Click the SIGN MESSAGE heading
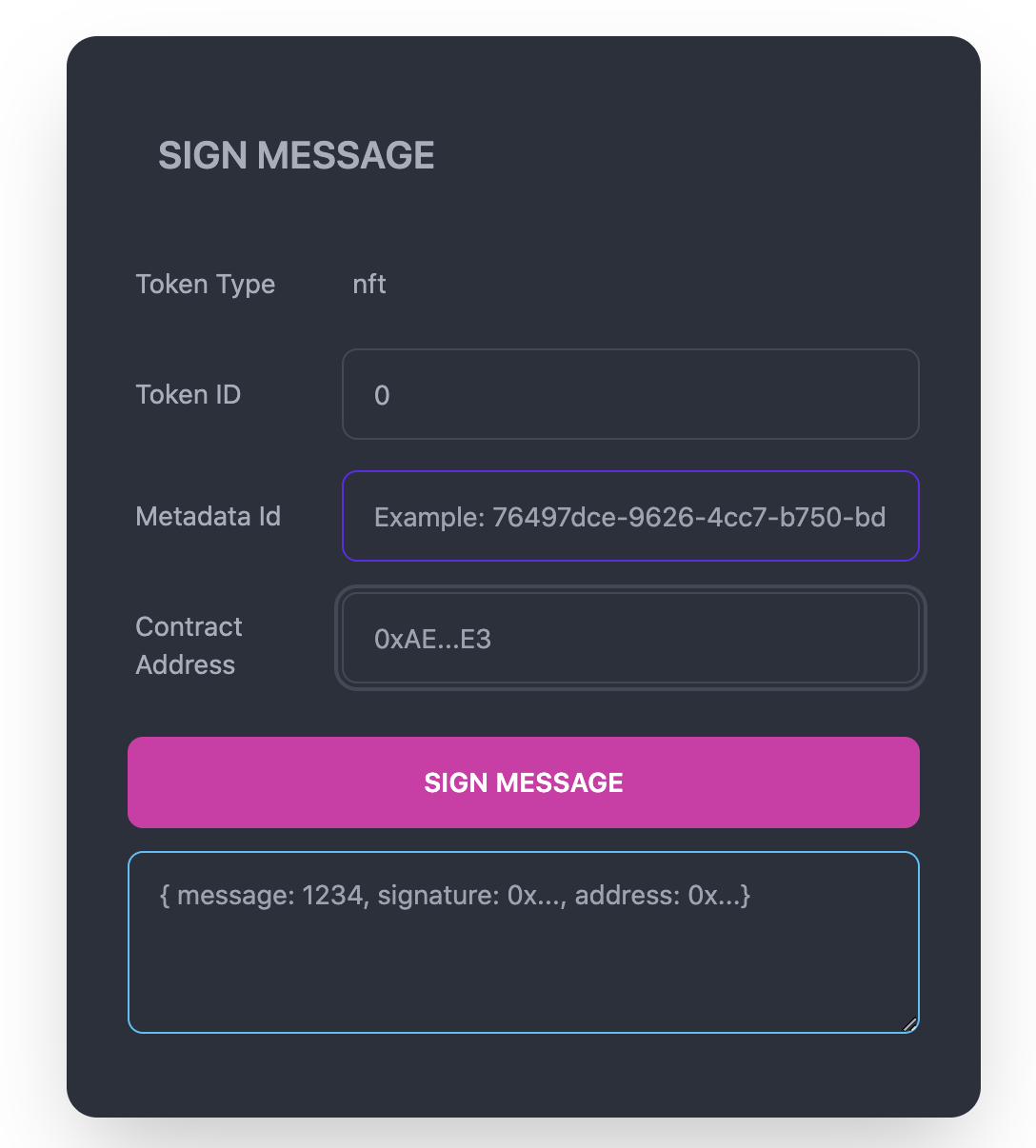This screenshot has height=1148, width=1036. coord(296,155)
